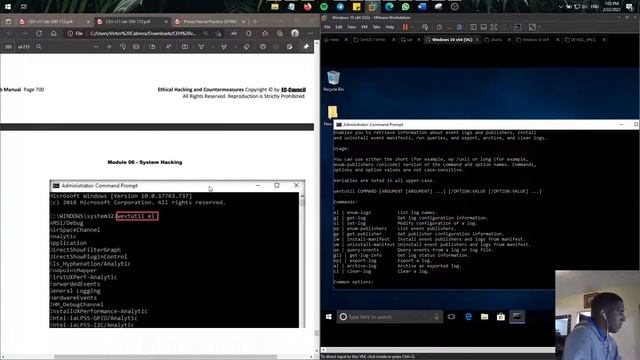
Task: Open the browser Home page icon
Action: coord(53,33)
